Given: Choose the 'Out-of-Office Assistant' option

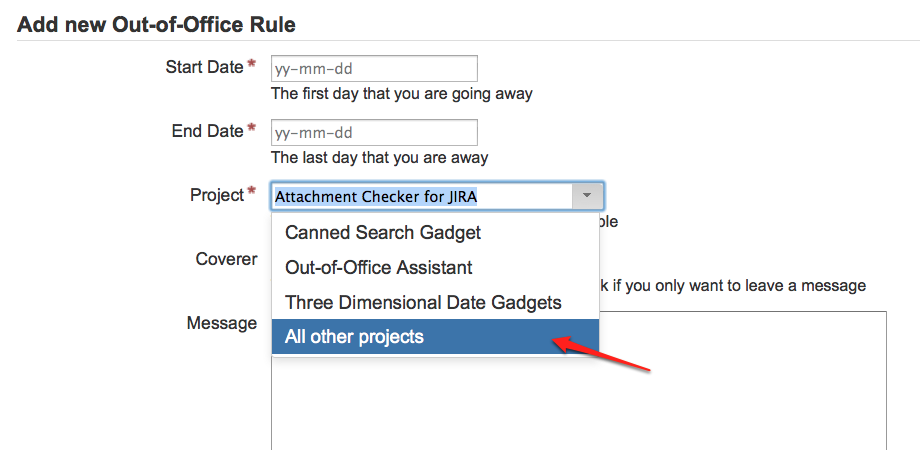Looking at the screenshot, I should coord(379,267).
